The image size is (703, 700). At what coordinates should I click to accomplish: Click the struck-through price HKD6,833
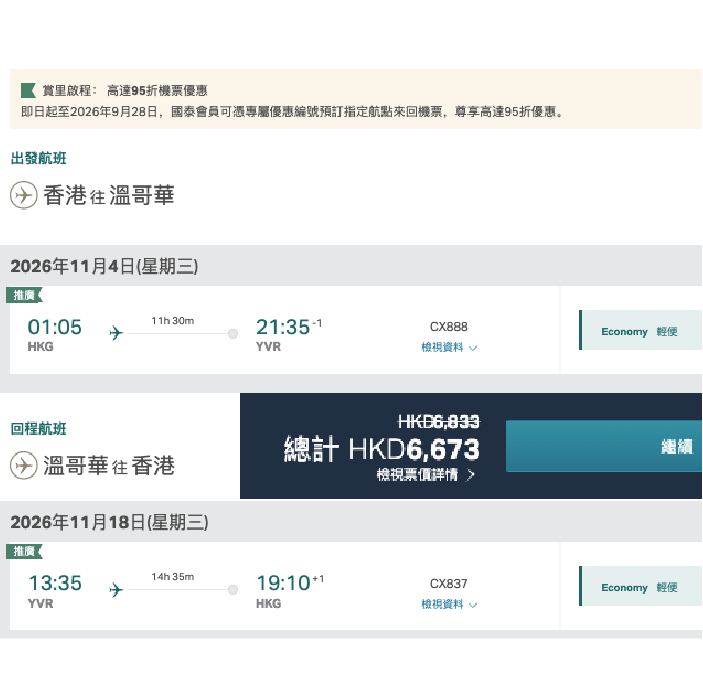click(x=439, y=422)
